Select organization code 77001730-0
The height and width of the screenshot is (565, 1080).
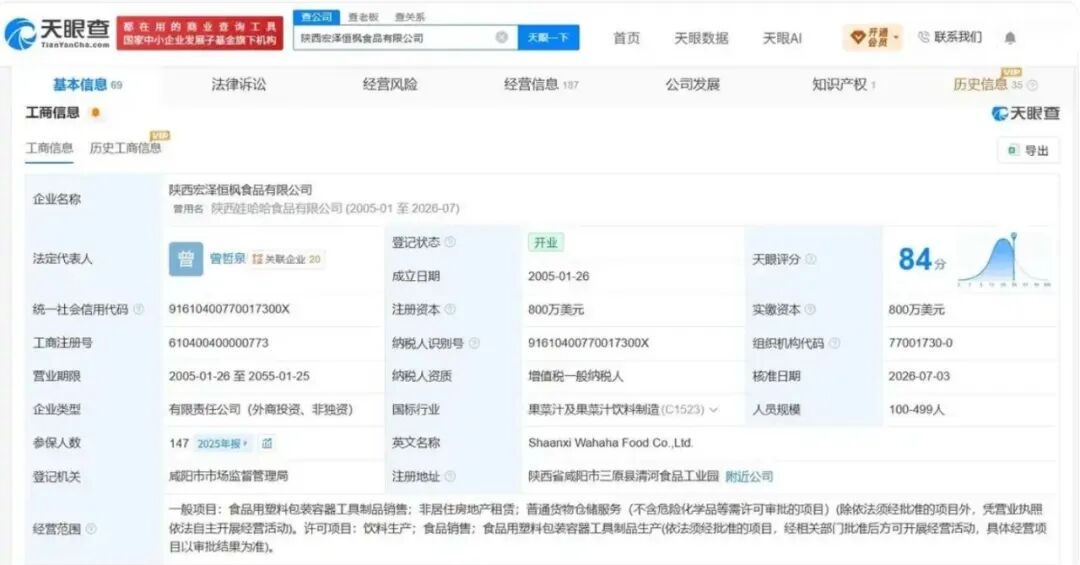[x=920, y=343]
